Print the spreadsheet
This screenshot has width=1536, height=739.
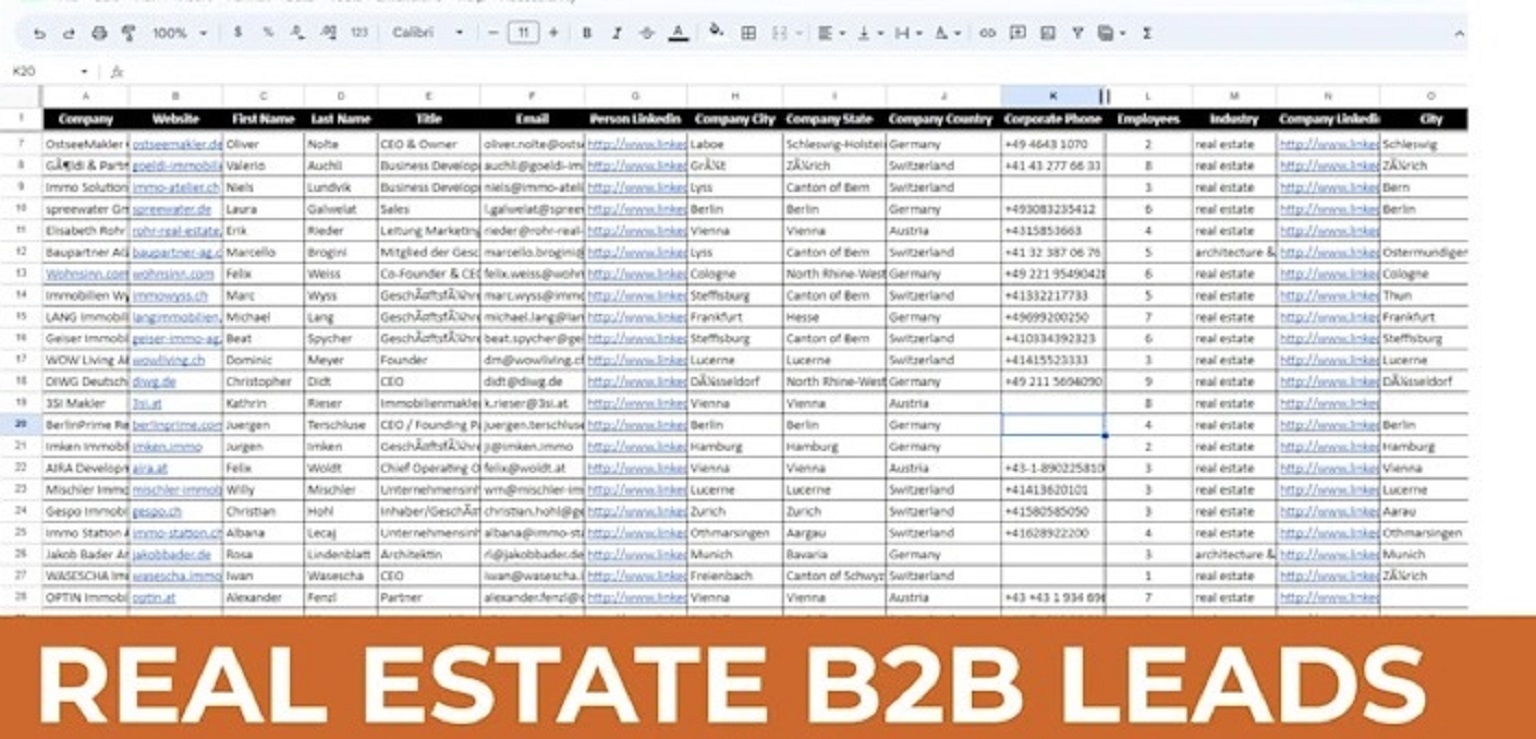click(99, 33)
